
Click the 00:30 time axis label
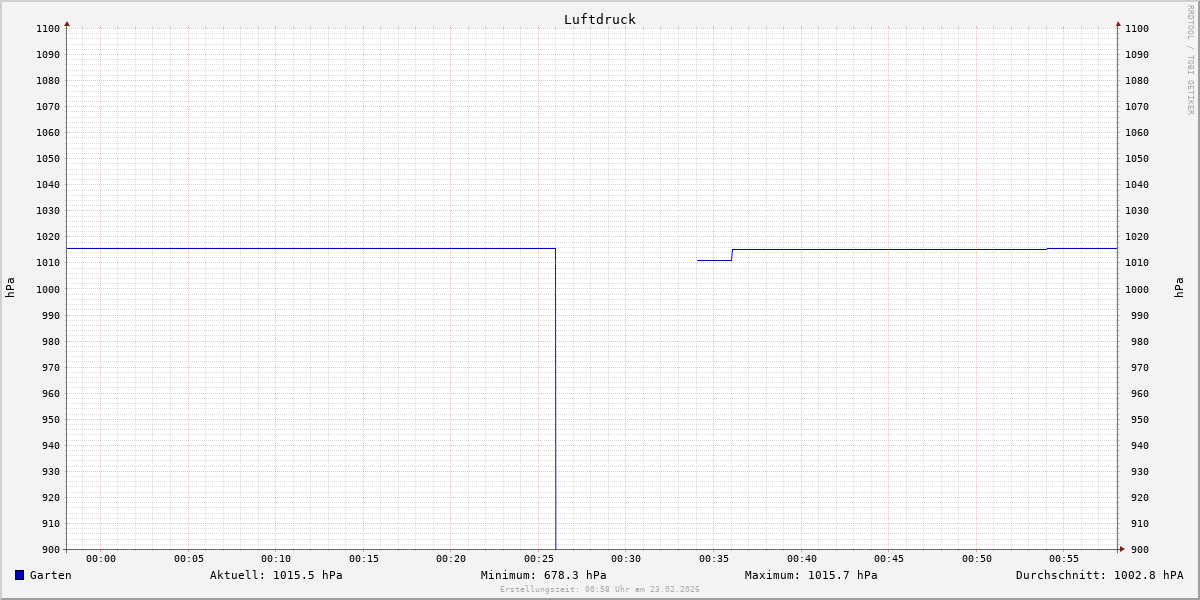pos(626,559)
